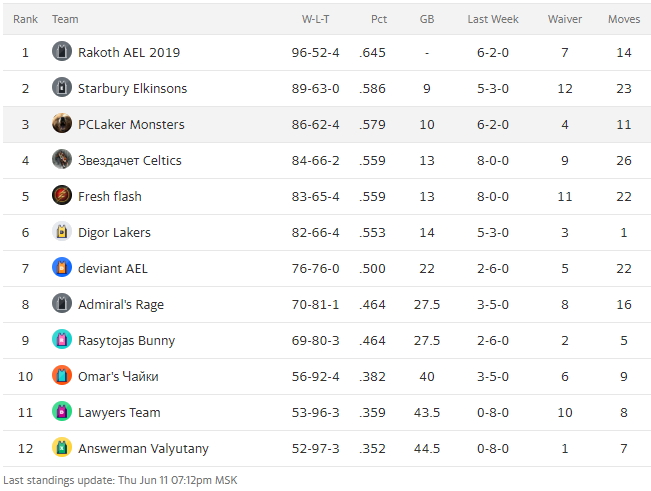Click the Starbury Elkinsons jersey icon
651x491 pixels.
coord(62,88)
